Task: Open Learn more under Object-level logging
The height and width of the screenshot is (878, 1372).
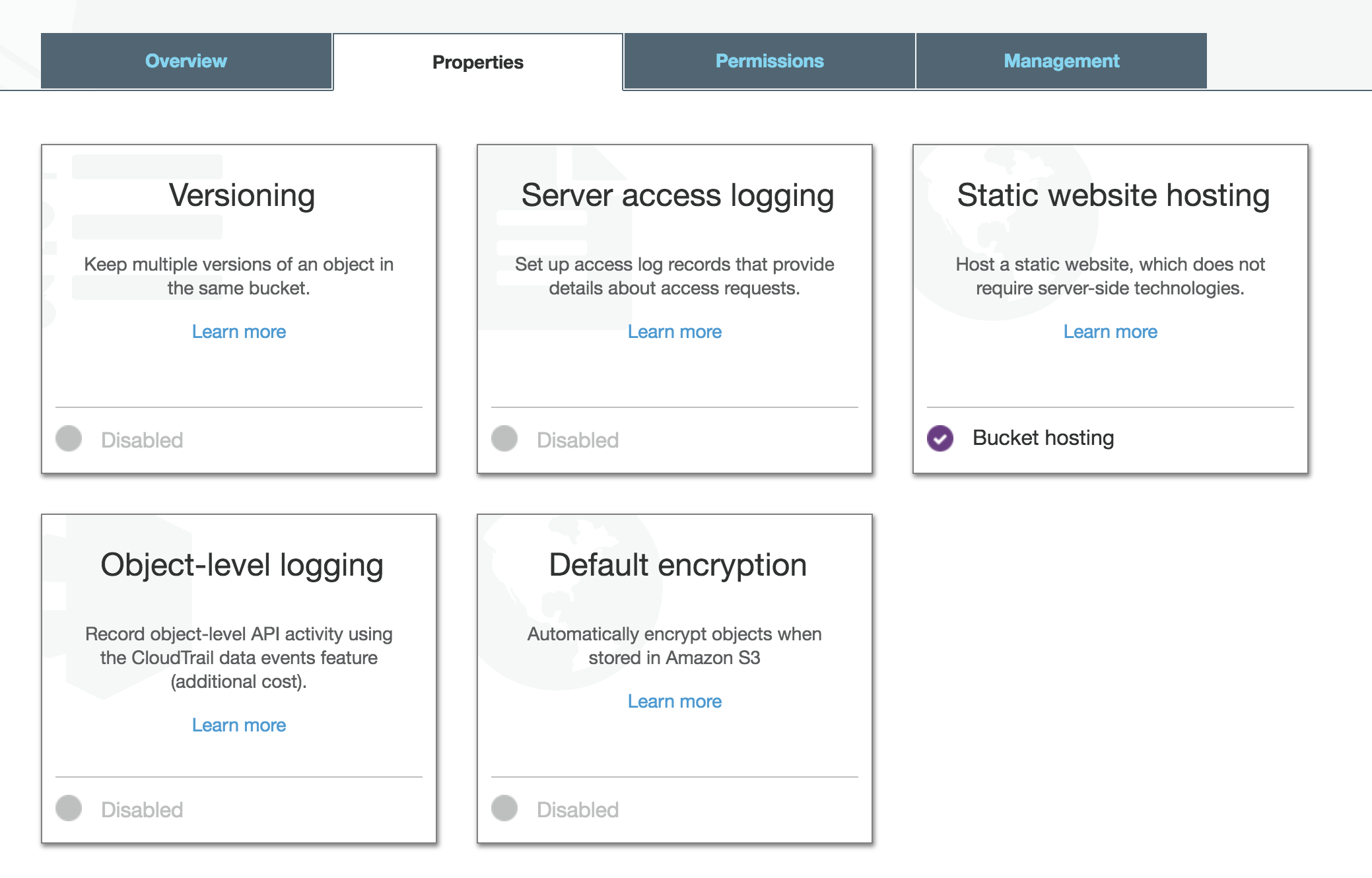Action: pos(238,725)
